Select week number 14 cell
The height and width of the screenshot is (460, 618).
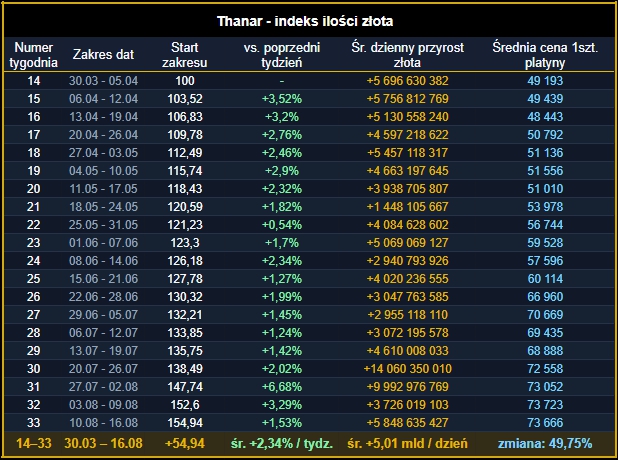pos(34,81)
